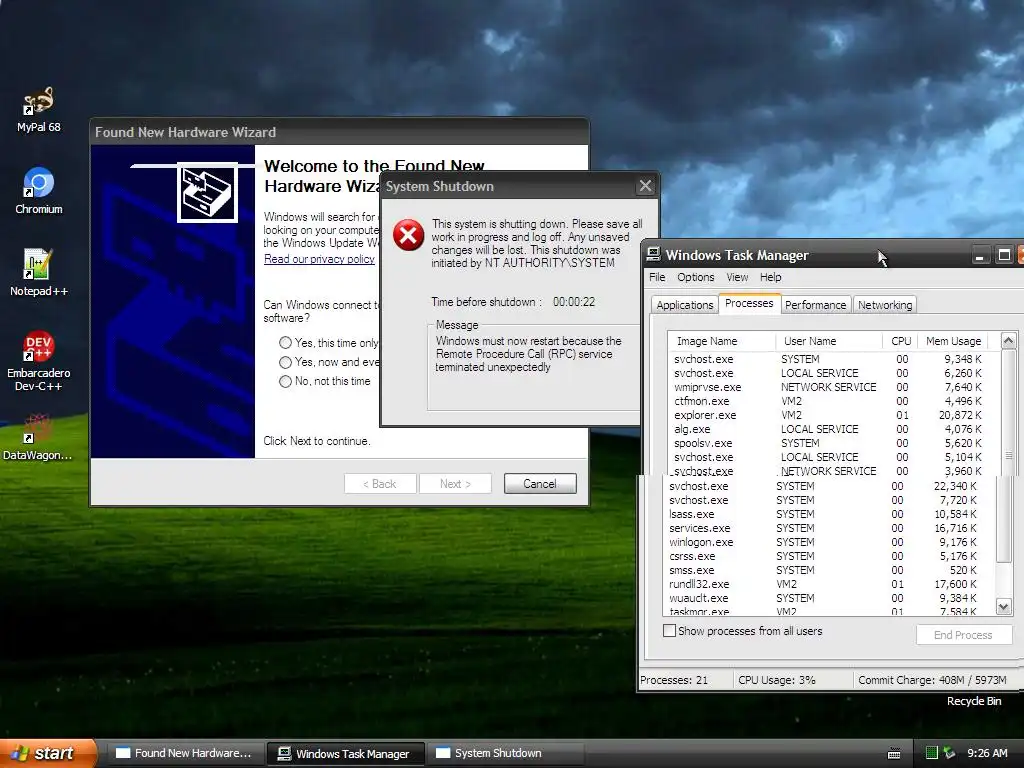Open the MyPal 68 desktop icon
The image size is (1024, 768).
pyautogui.click(x=39, y=109)
